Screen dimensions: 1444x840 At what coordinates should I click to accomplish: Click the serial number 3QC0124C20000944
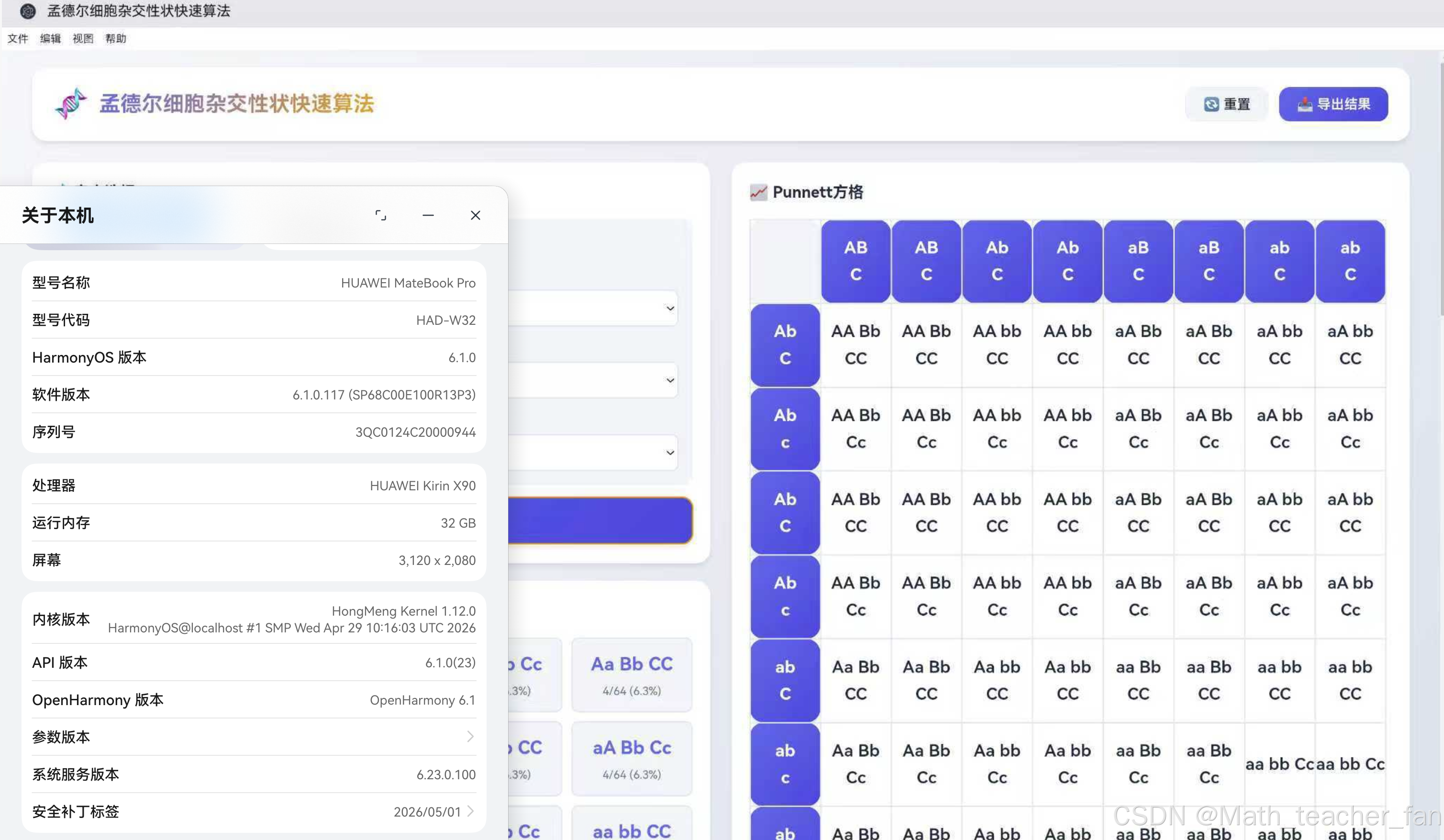[415, 432]
